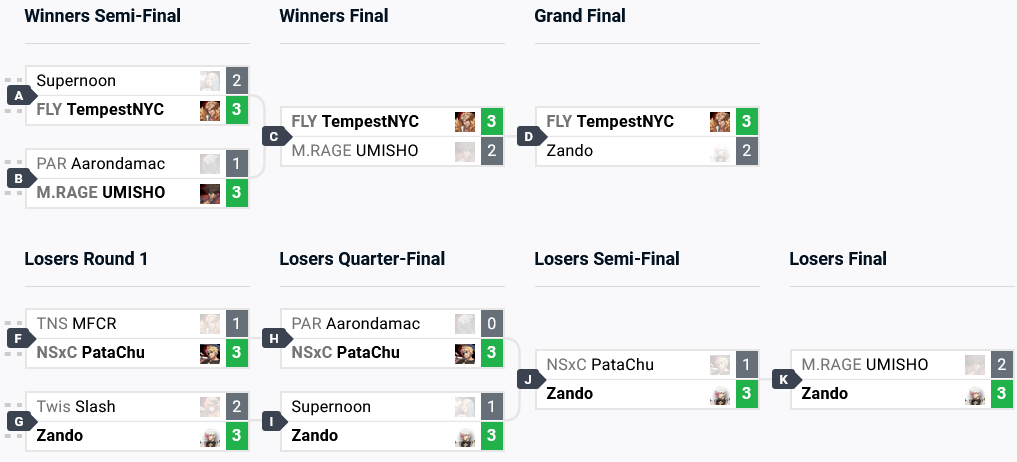Viewport: 1017px width, 462px height.
Task: Open TNS MFCR player entry
Action: 76,324
